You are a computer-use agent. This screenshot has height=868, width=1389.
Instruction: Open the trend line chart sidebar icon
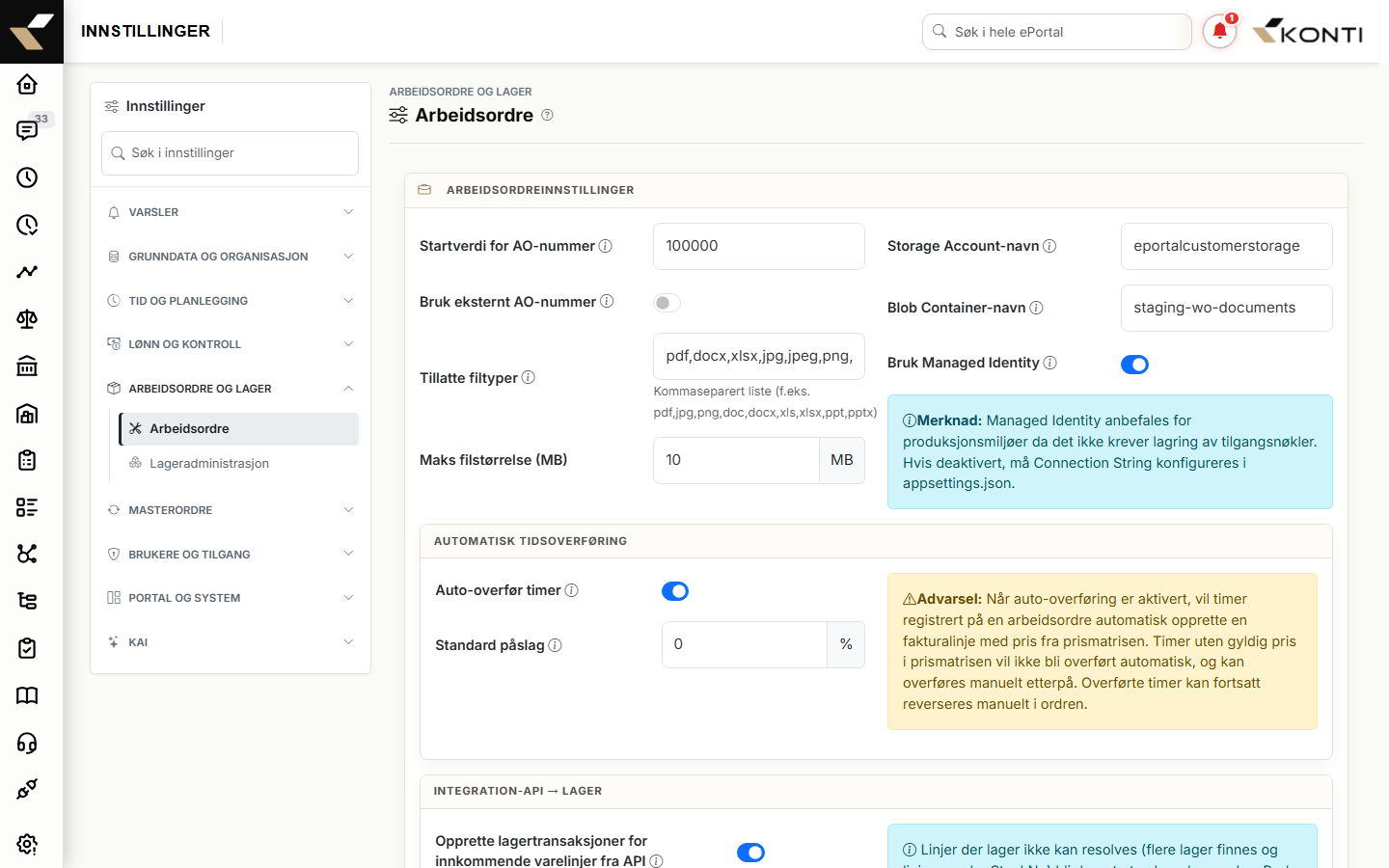(x=27, y=272)
